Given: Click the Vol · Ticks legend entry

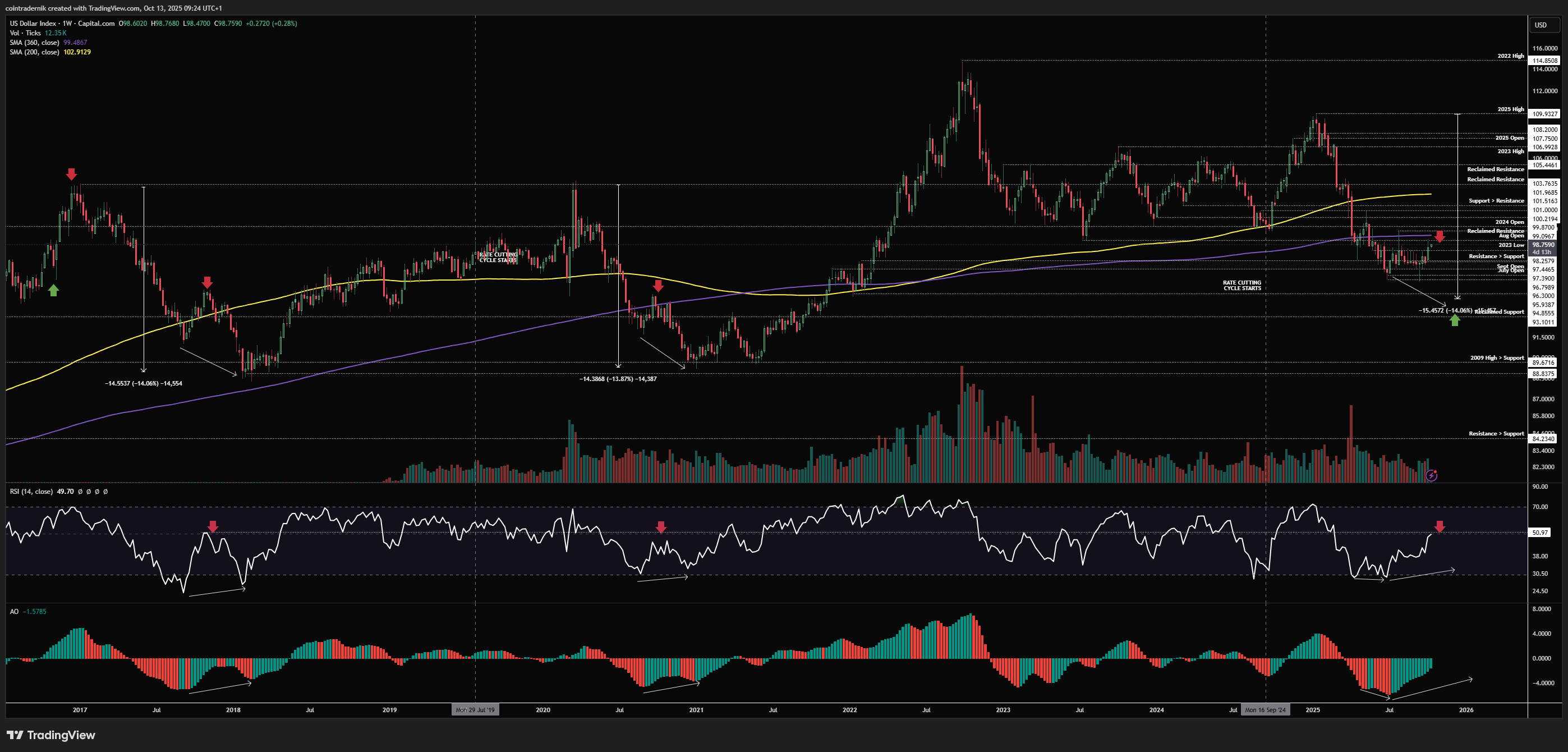Looking at the screenshot, I should pos(26,33).
